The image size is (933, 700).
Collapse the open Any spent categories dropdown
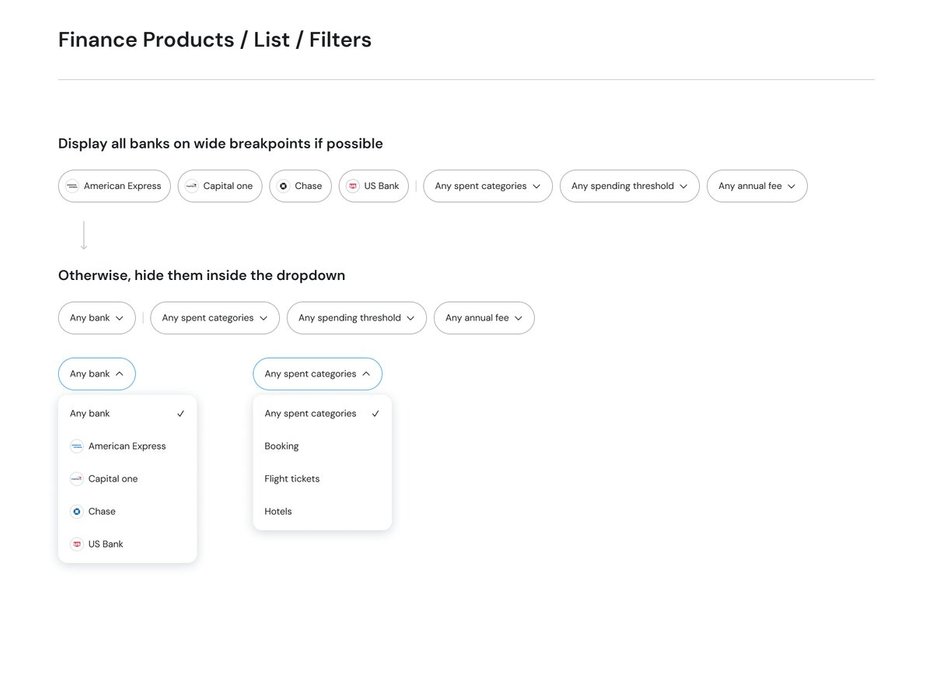tap(317, 374)
